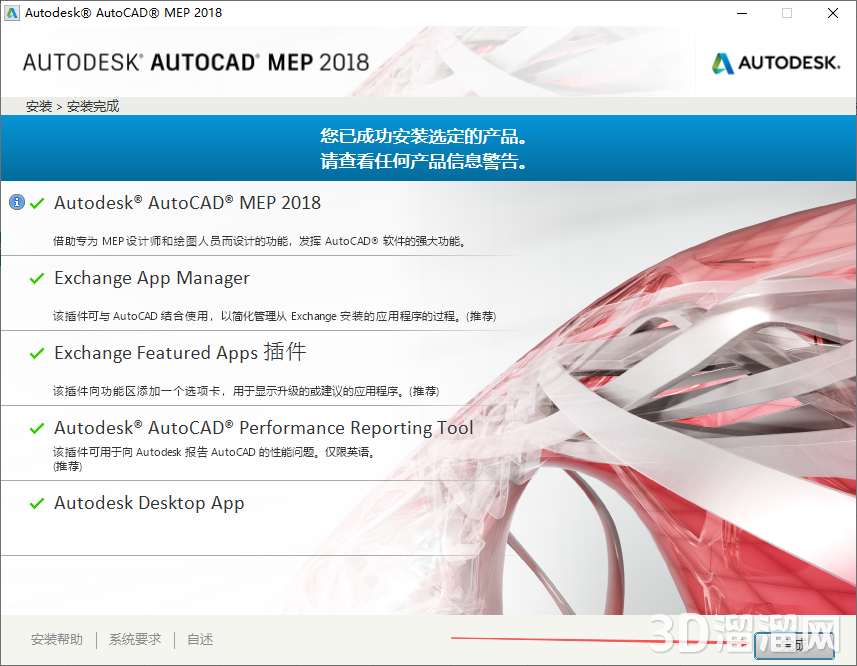Click the checkmark beside Autodesk Desktop App
This screenshot has width=857, height=666.
click(x=37, y=503)
